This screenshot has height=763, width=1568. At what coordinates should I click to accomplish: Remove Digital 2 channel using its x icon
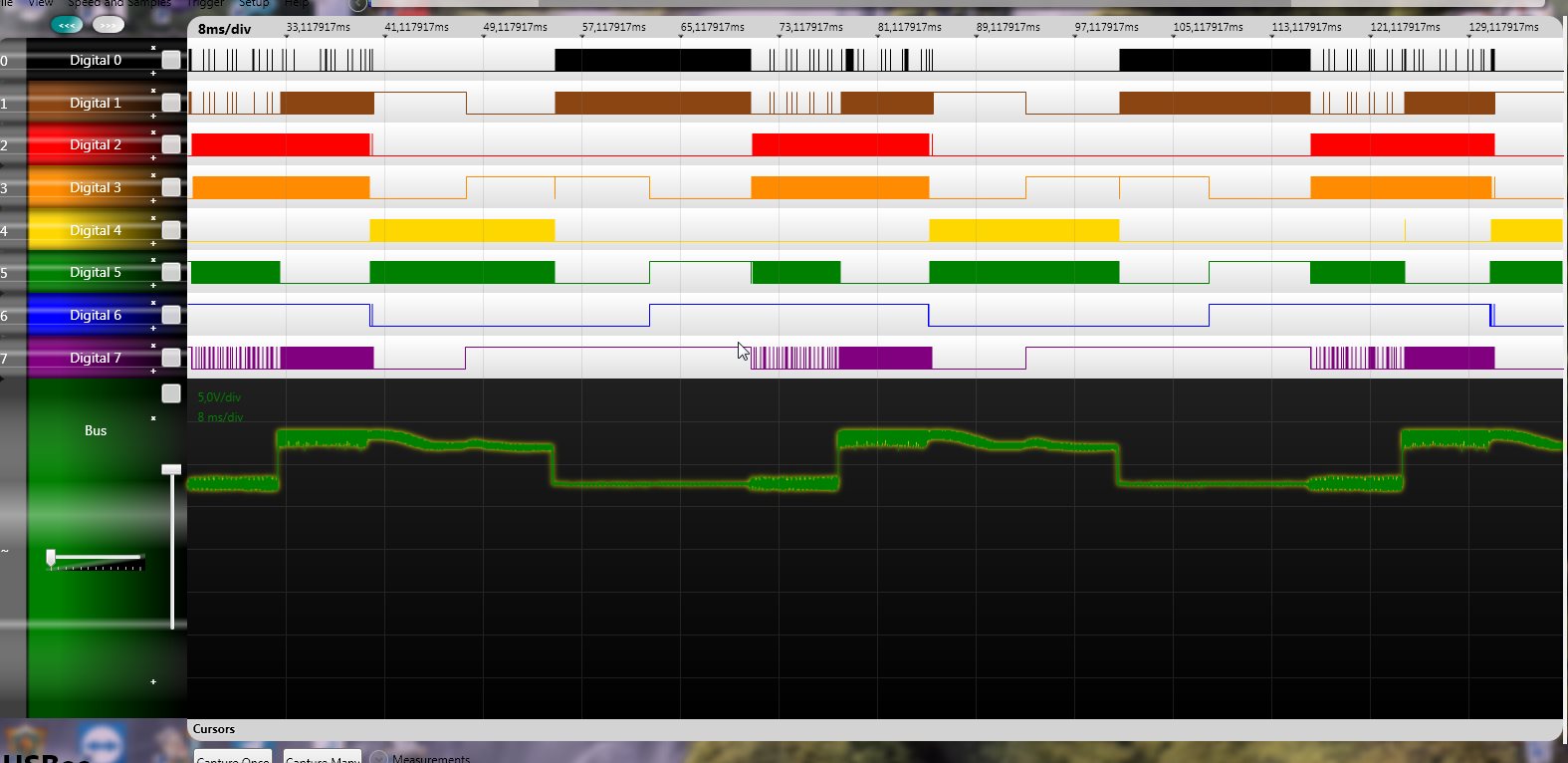click(153, 132)
